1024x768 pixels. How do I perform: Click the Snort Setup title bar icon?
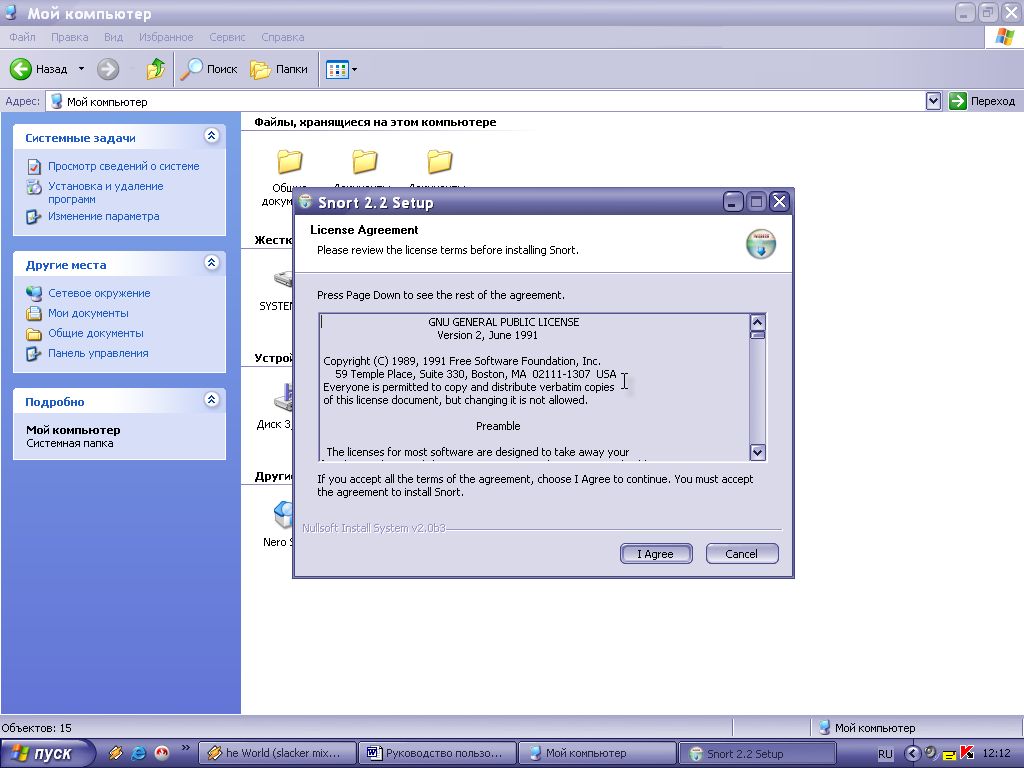coord(305,202)
